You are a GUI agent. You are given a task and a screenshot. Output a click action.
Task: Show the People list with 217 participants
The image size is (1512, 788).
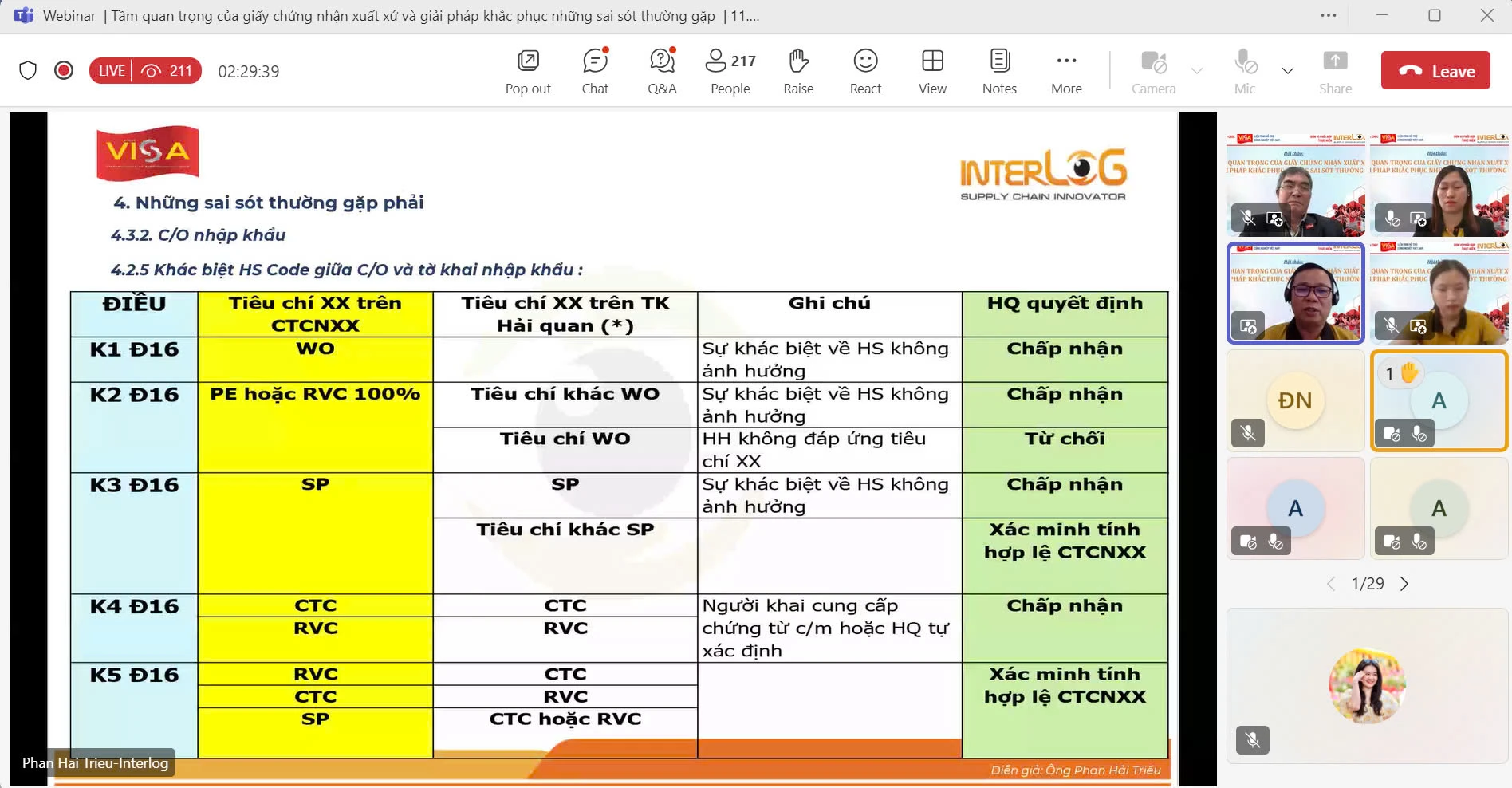(x=730, y=71)
